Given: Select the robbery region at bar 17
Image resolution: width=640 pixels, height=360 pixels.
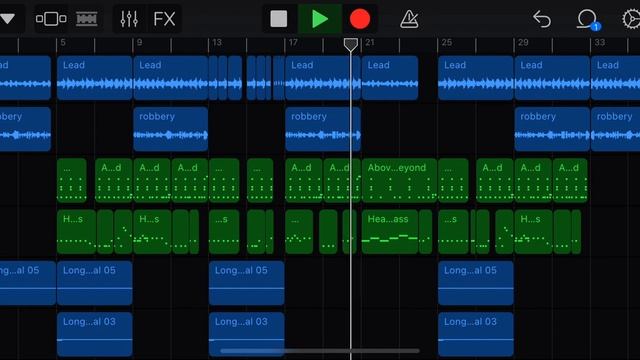Looking at the screenshot, I should click(323, 129).
